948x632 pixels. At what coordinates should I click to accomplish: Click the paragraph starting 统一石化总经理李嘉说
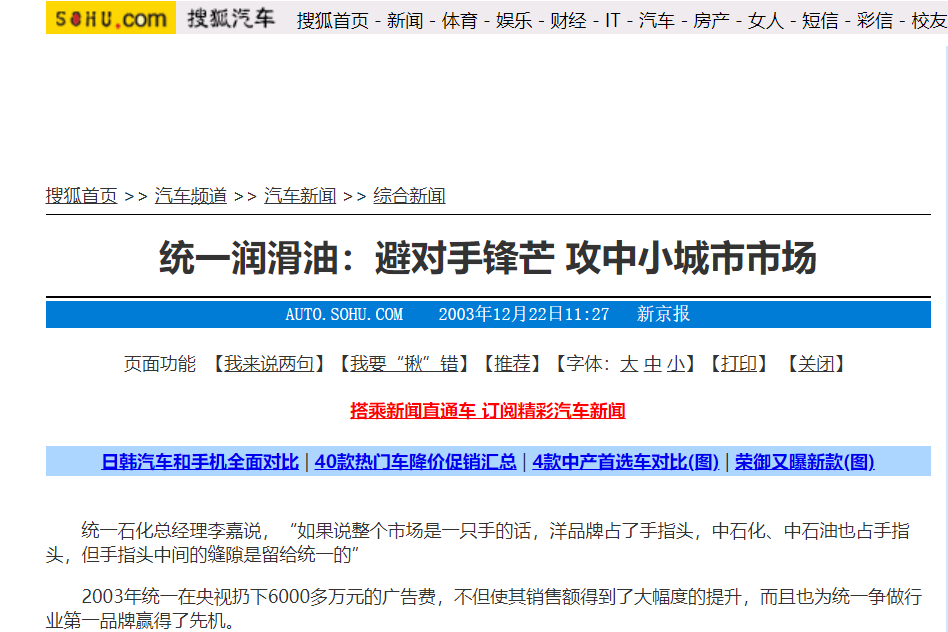(478, 542)
